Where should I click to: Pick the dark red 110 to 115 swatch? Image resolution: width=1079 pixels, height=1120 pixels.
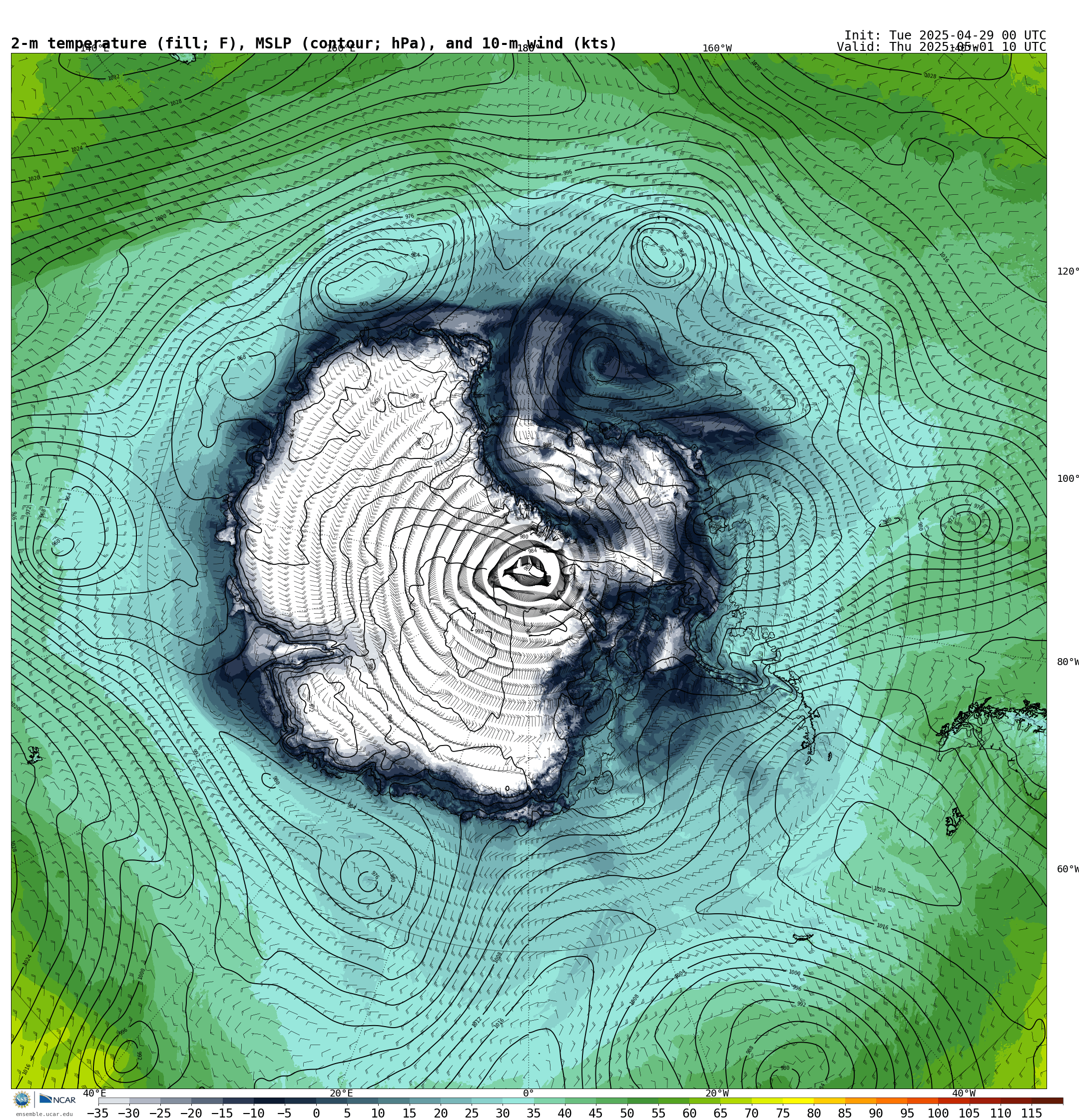1016,1101
